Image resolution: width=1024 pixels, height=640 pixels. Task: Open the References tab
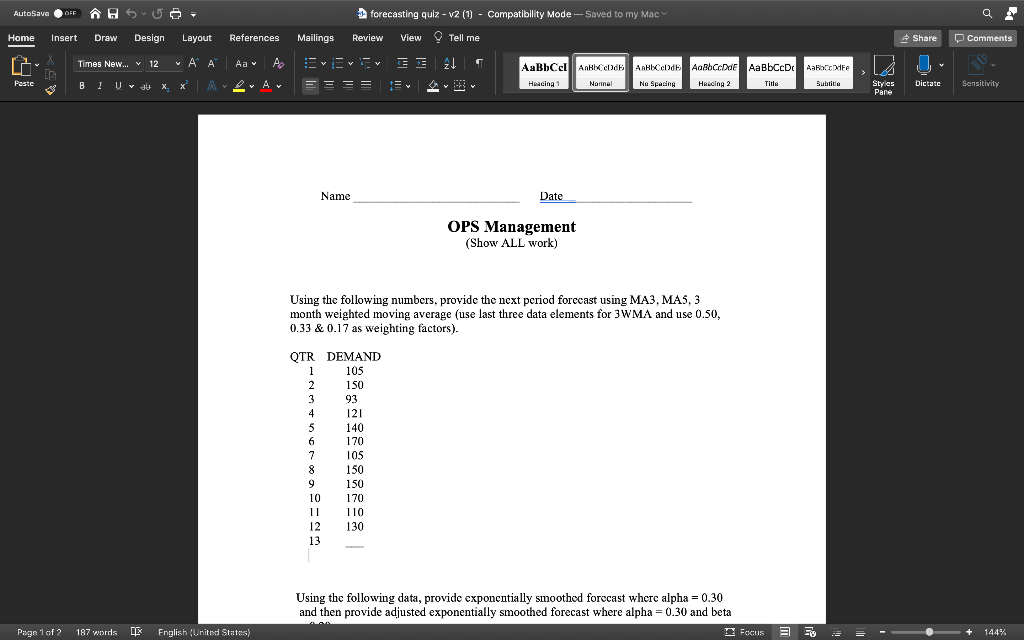[254, 37]
